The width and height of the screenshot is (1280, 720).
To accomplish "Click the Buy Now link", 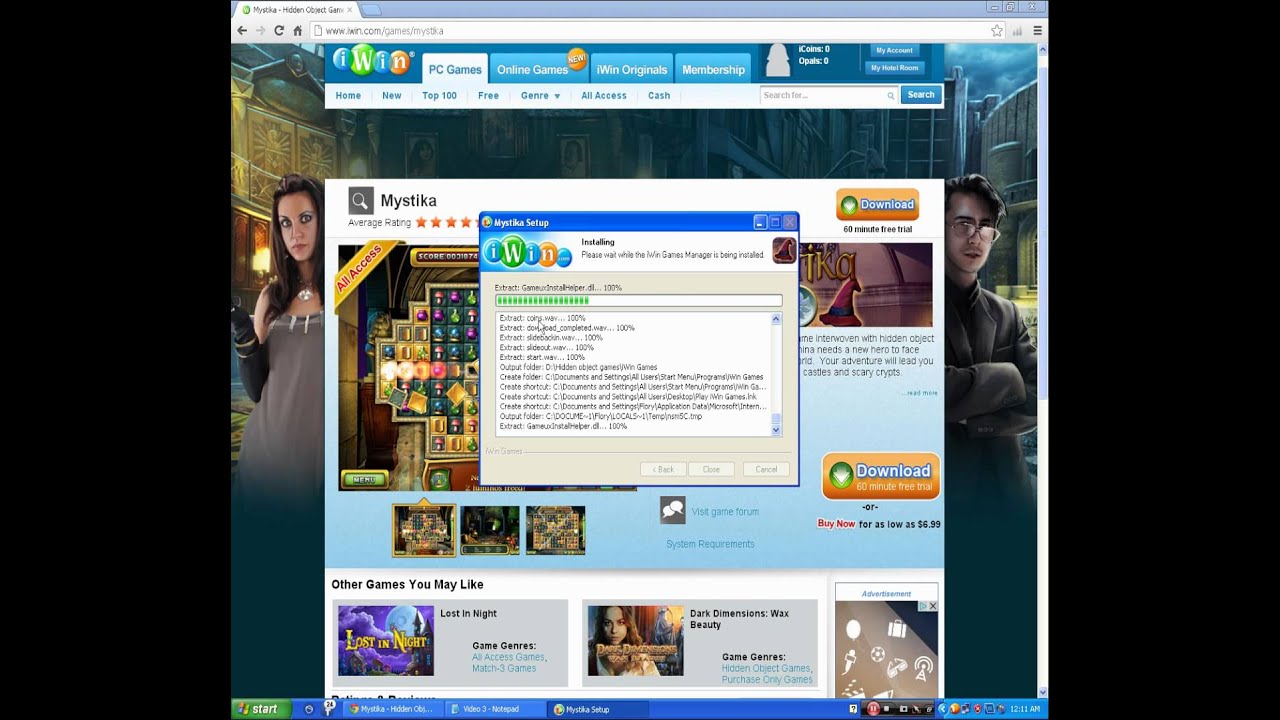I will [x=836, y=524].
